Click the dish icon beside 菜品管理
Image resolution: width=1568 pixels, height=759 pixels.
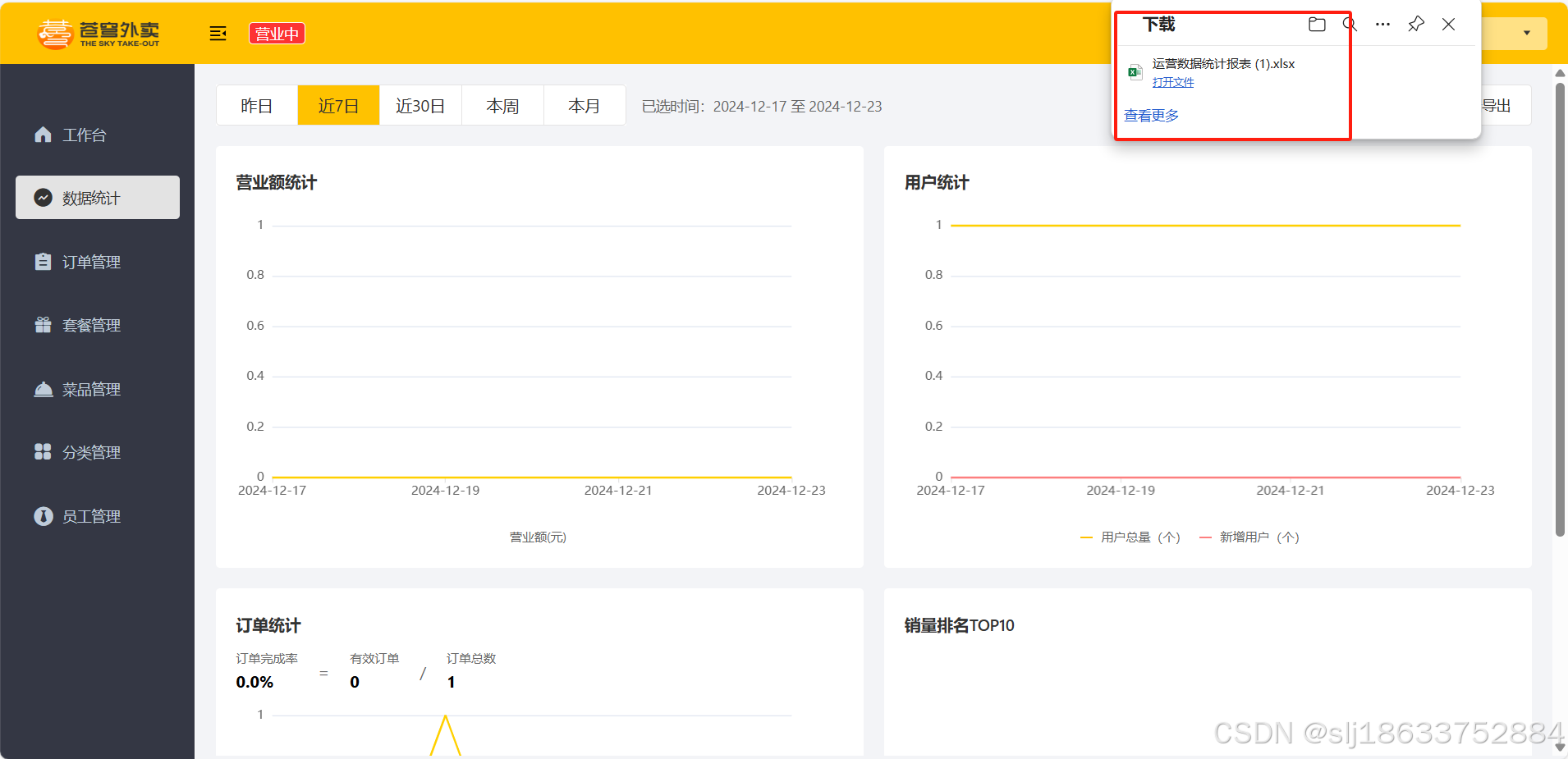click(x=43, y=389)
